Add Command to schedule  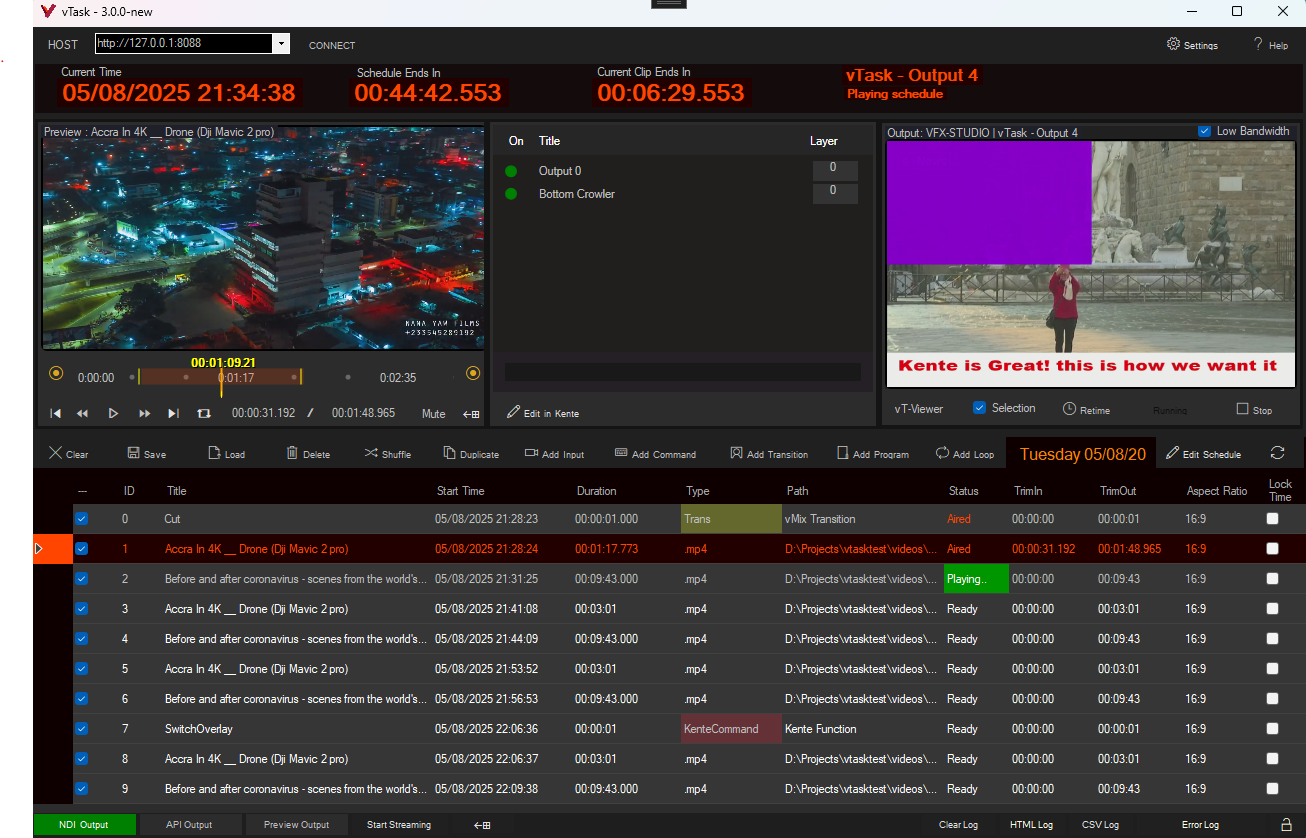[x=655, y=454]
